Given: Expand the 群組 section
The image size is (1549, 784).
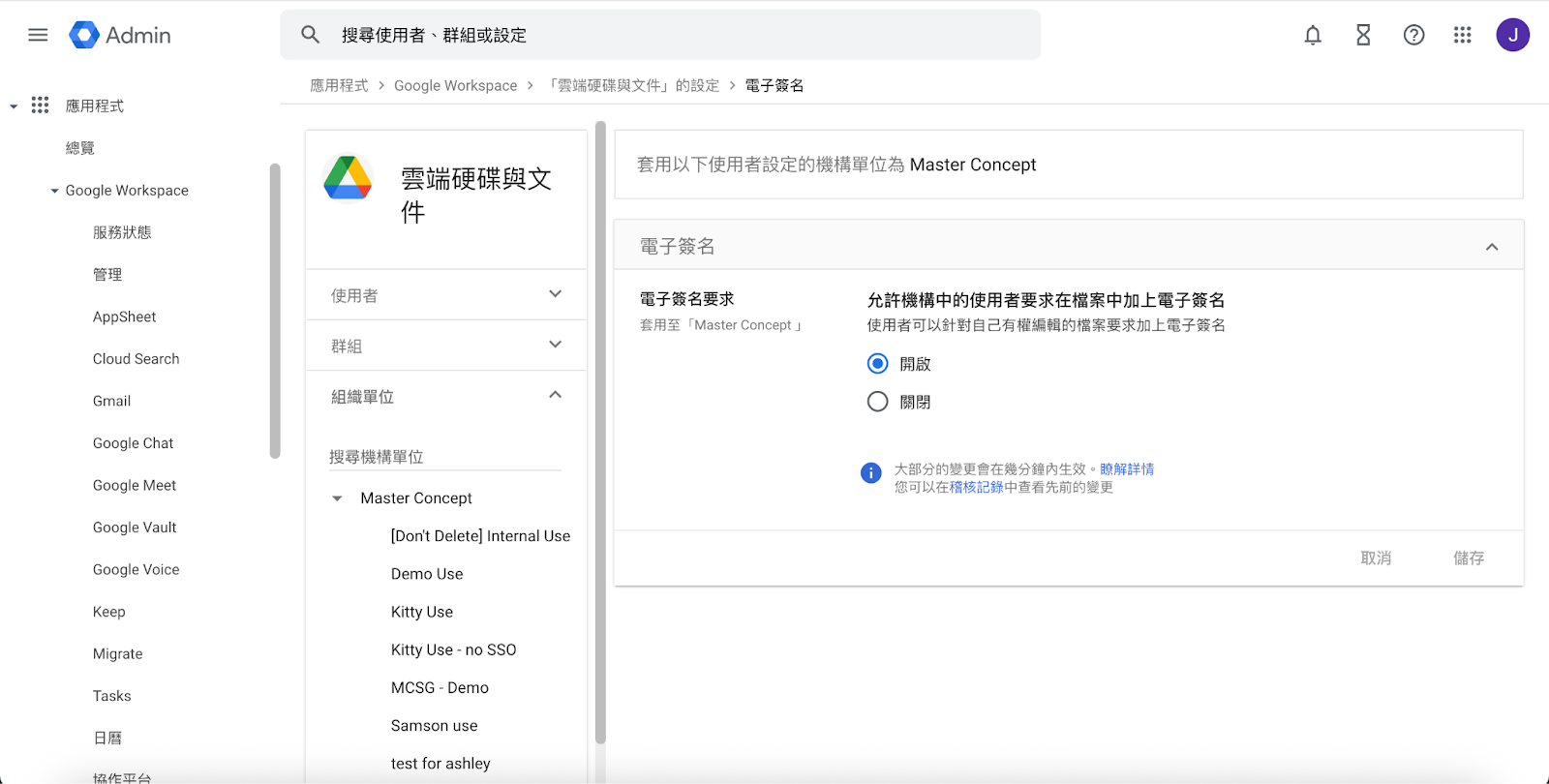Looking at the screenshot, I should [x=556, y=345].
